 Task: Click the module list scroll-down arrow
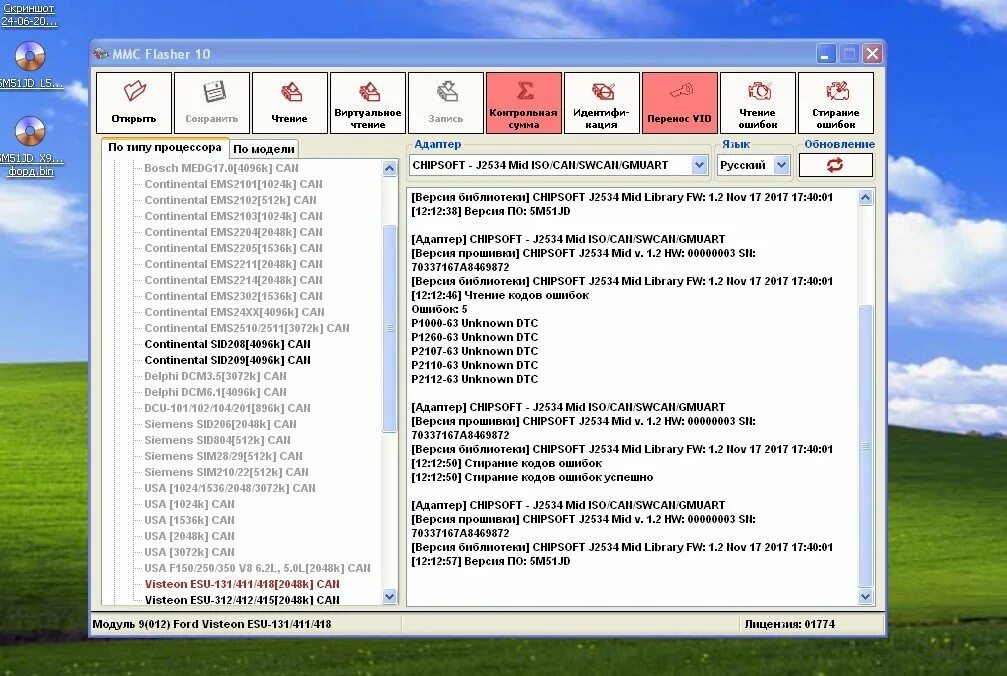point(389,596)
